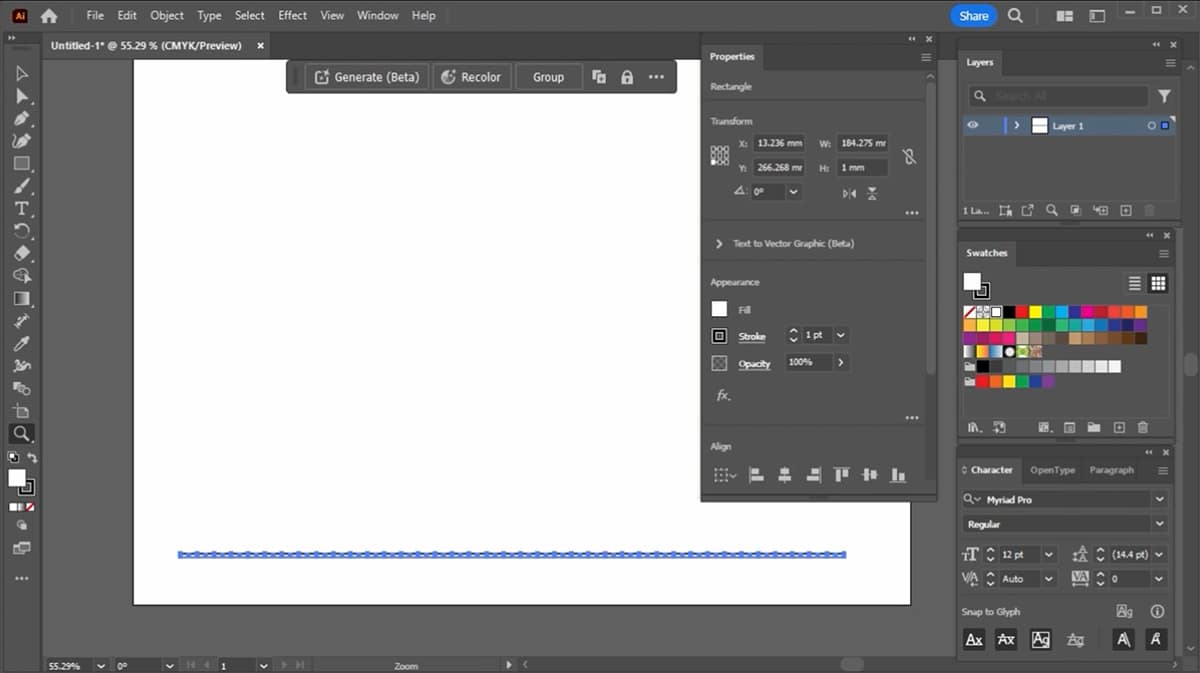This screenshot has width=1200, height=673.
Task: Open the Effect menu
Action: click(x=292, y=15)
